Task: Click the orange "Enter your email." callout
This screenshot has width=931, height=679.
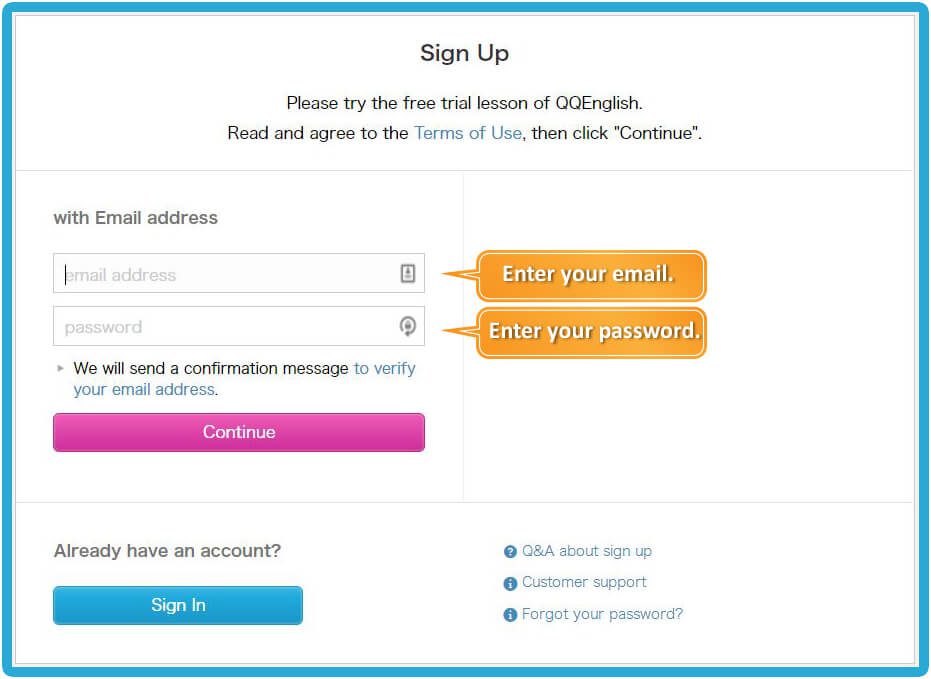Action: pyautogui.click(x=590, y=275)
